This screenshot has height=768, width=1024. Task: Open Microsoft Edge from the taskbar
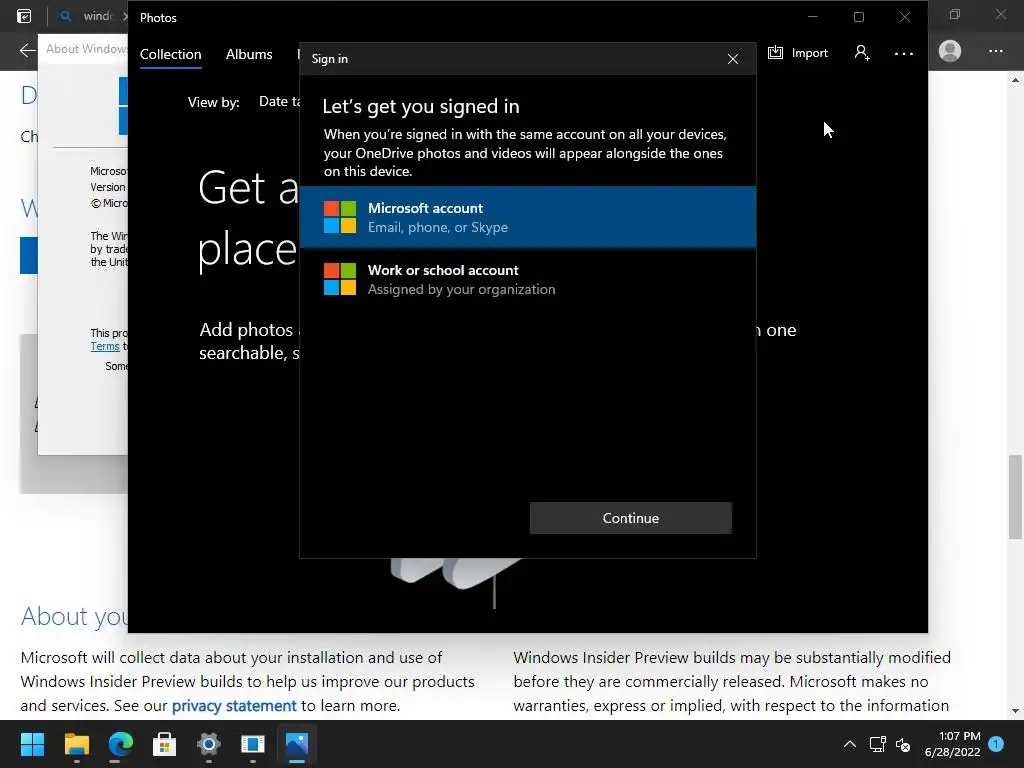click(120, 744)
